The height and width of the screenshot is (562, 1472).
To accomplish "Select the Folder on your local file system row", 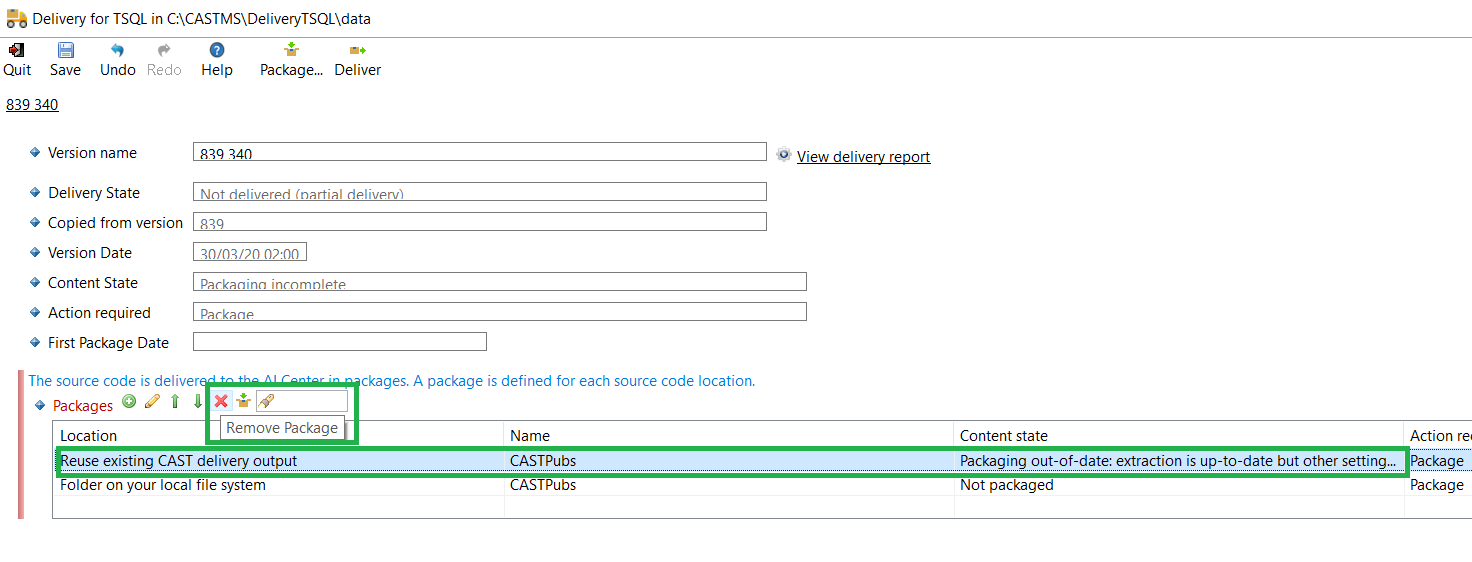I will pyautogui.click(x=163, y=485).
